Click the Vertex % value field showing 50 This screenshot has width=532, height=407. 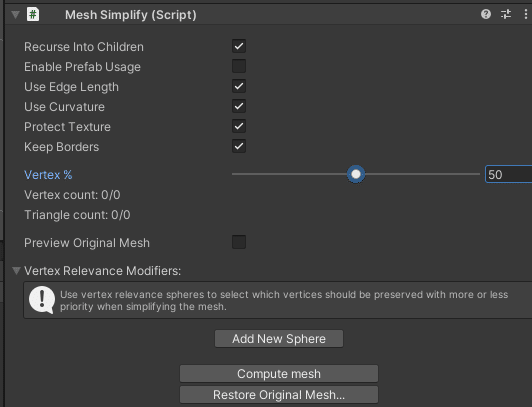pyautogui.click(x=509, y=174)
